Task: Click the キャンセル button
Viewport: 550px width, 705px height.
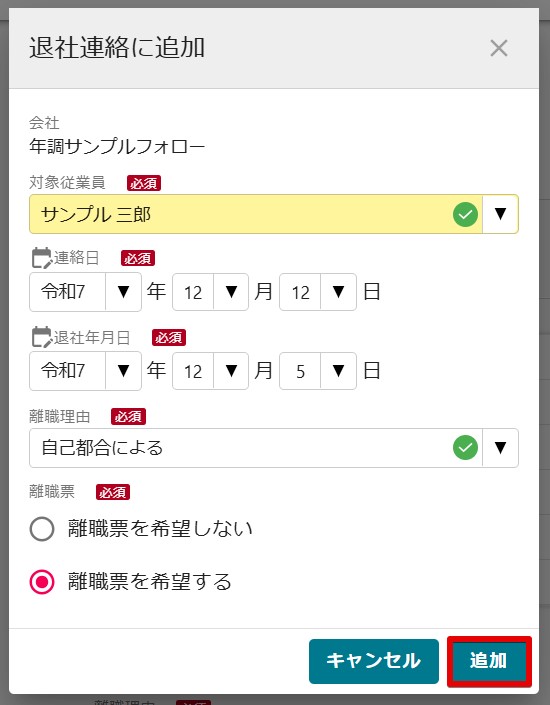Action: point(374,661)
